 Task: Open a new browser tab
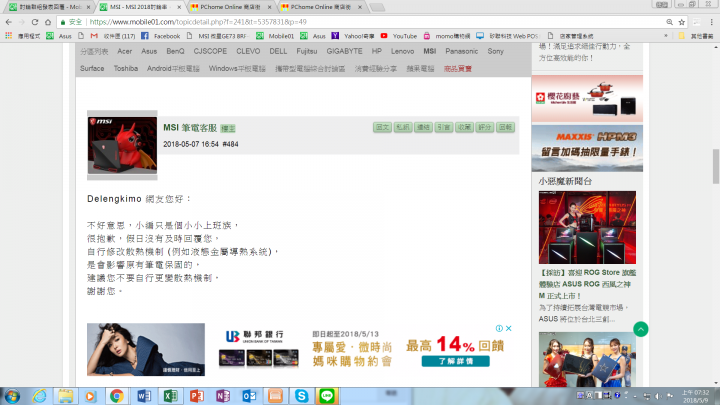[x=377, y=7]
